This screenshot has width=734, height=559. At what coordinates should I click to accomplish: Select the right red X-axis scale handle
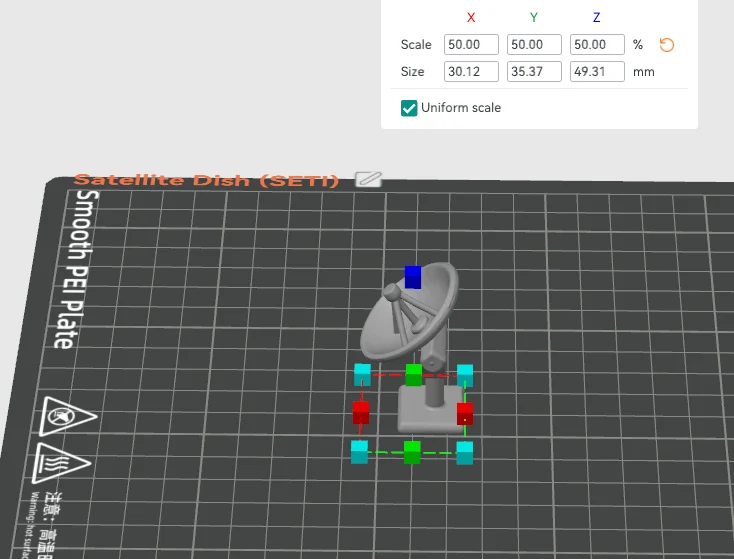[465, 414]
